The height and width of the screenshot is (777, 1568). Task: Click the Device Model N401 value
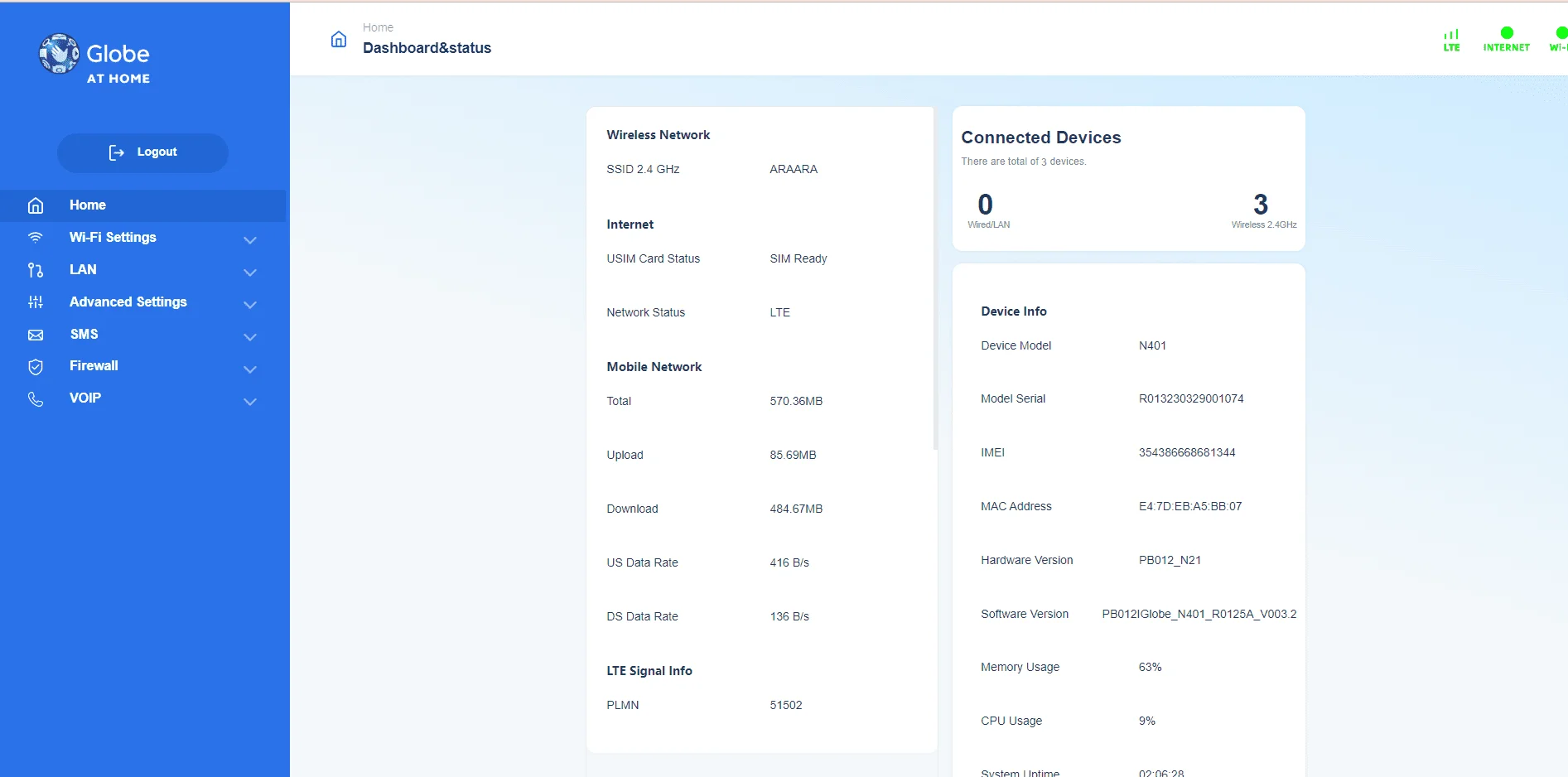pyautogui.click(x=1152, y=345)
